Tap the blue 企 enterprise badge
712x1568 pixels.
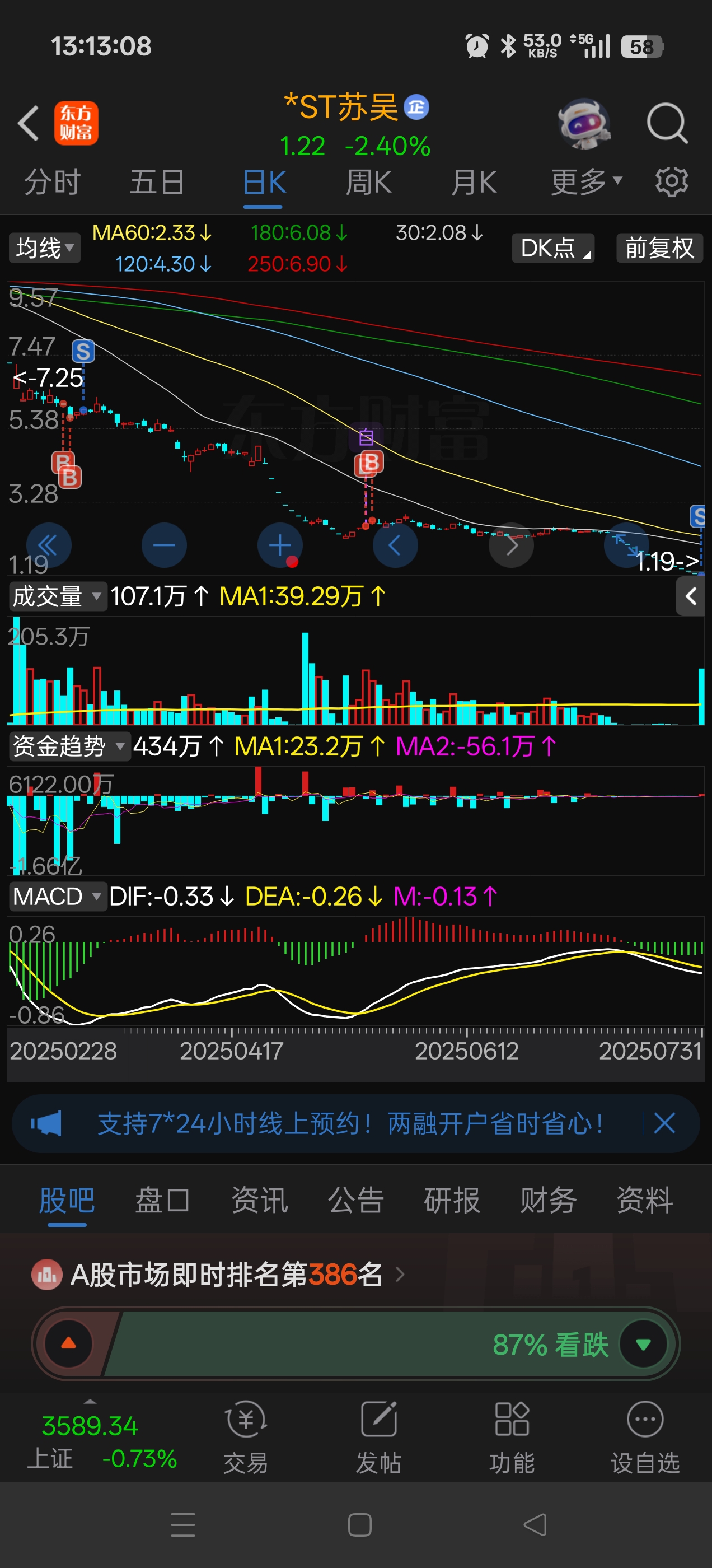(x=416, y=107)
